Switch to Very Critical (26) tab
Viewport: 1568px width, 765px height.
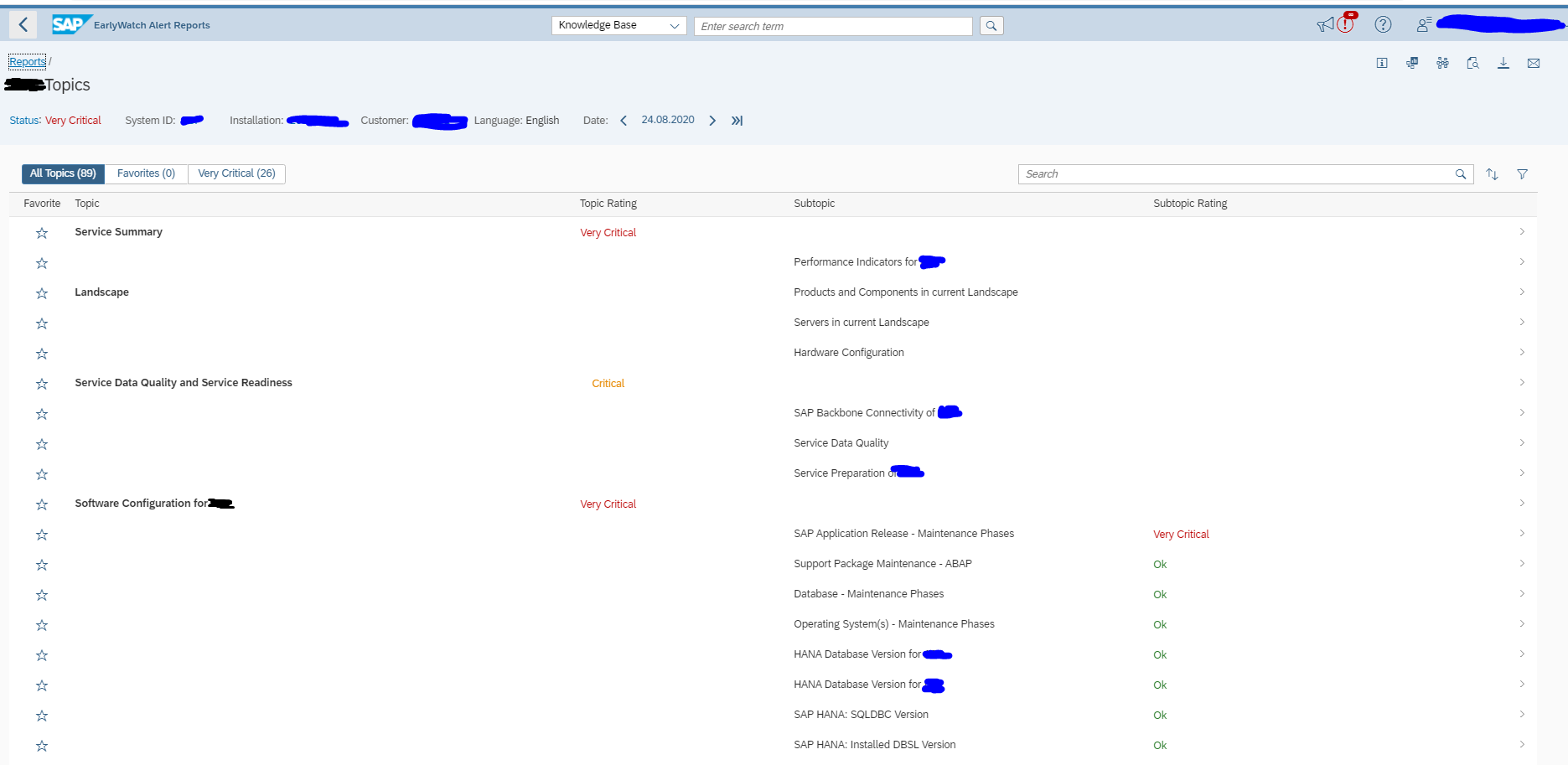pos(236,173)
